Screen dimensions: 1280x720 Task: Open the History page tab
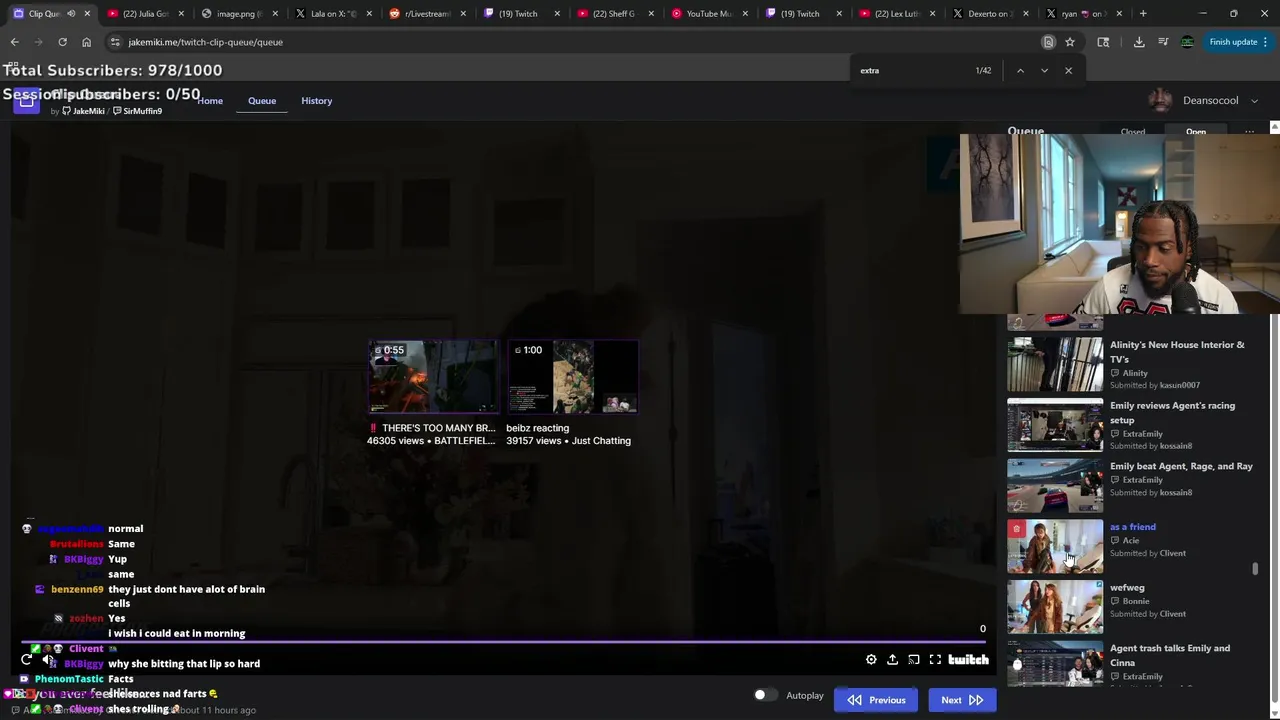tap(317, 100)
